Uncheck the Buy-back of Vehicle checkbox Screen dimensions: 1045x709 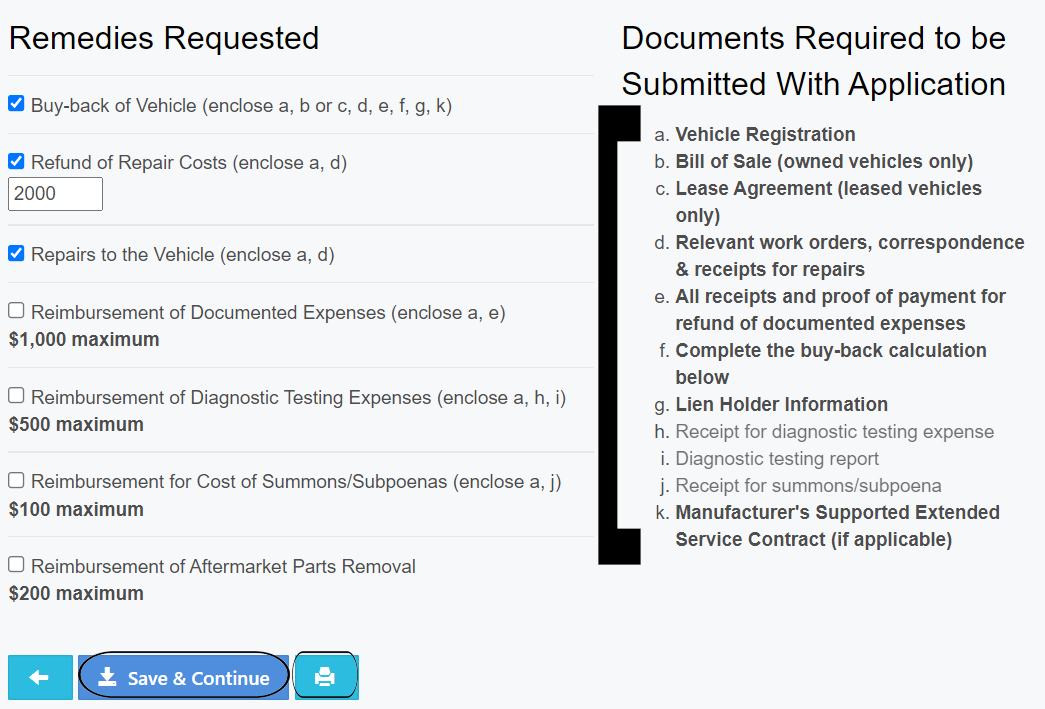[x=16, y=104]
